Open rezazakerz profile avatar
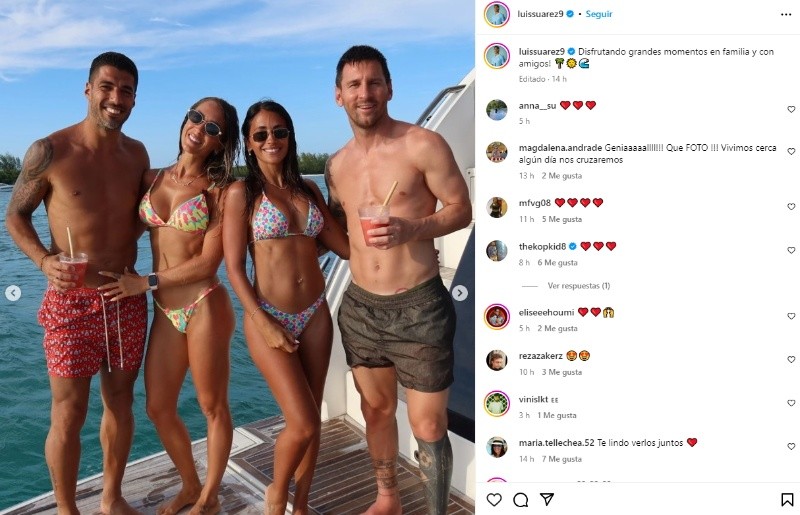Viewport: 800px width, 515px height. [x=496, y=360]
